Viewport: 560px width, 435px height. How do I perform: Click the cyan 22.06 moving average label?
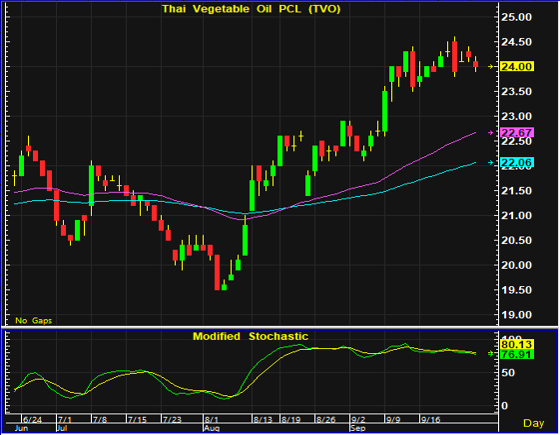pyautogui.click(x=517, y=162)
